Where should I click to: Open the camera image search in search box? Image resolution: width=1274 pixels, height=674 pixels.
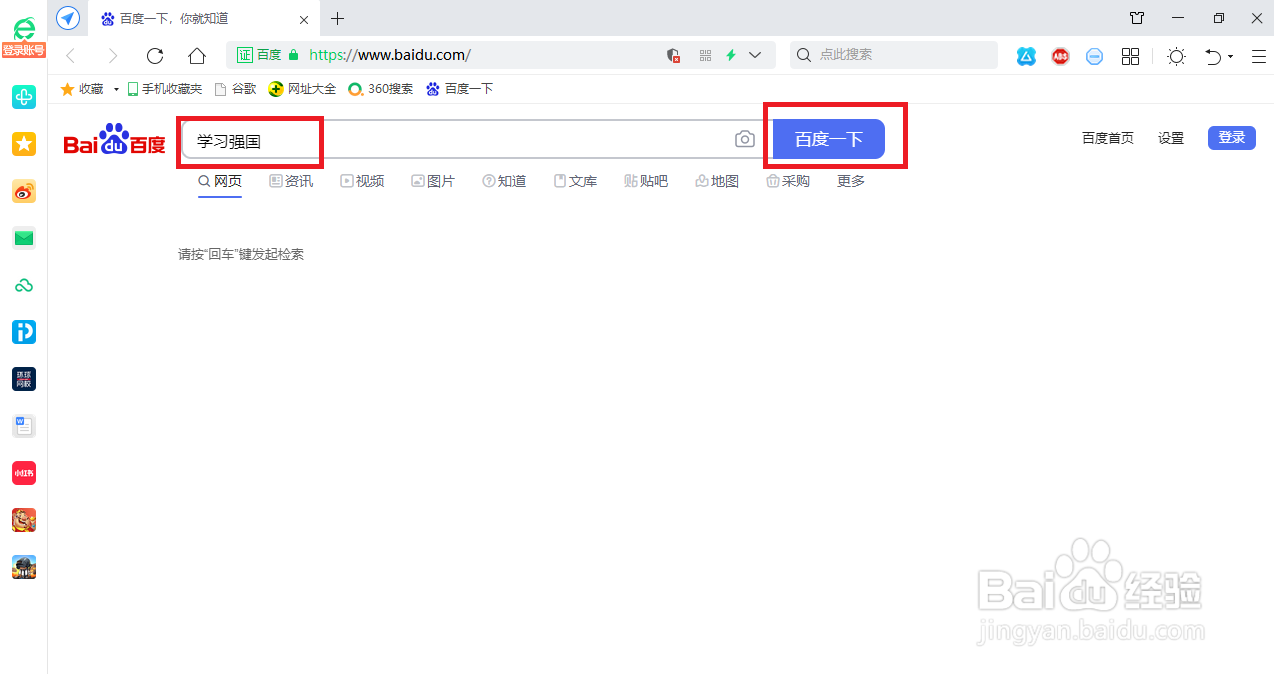[744, 139]
